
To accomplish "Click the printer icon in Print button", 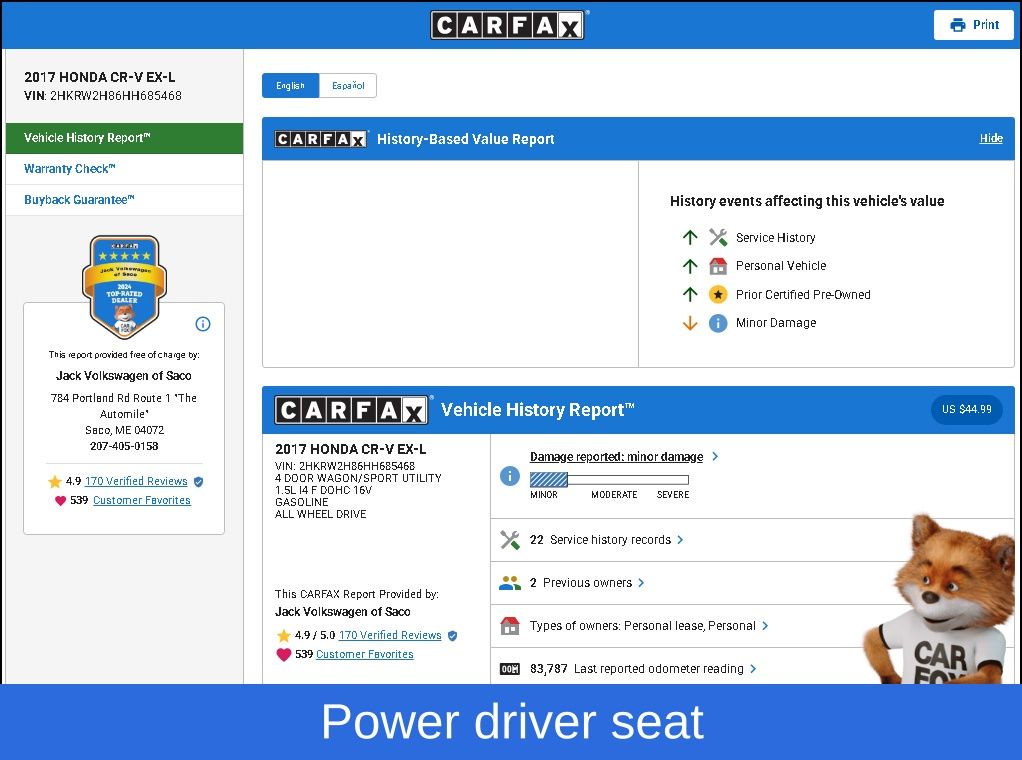I will tap(957, 25).
